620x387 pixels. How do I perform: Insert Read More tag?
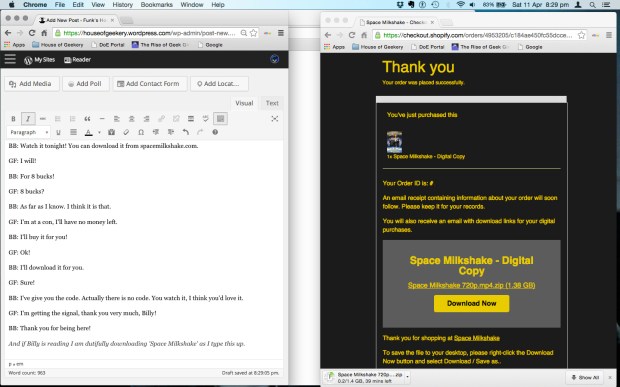pyautogui.click(x=191, y=119)
